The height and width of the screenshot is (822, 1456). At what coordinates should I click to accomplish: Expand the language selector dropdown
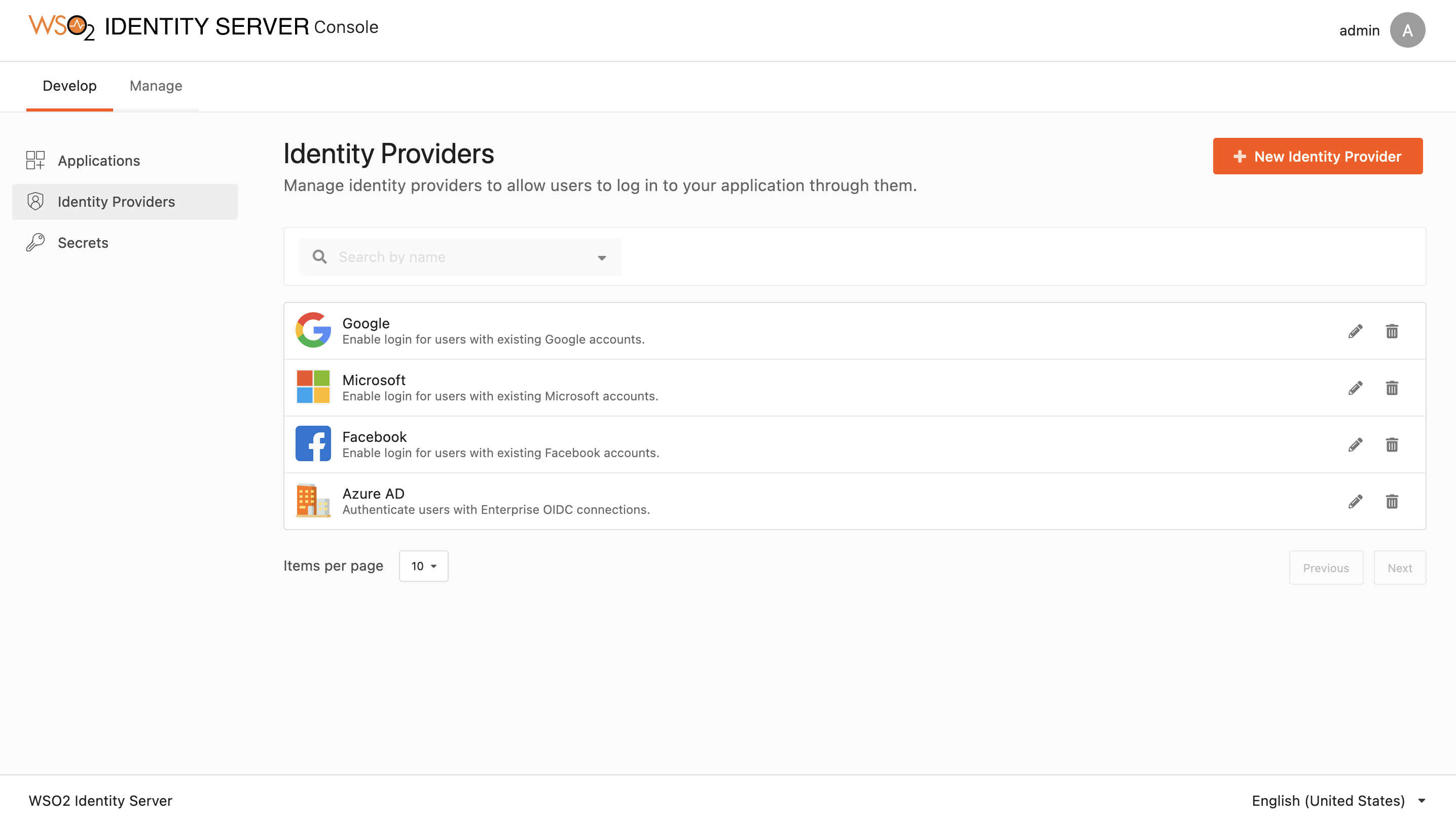1422,800
